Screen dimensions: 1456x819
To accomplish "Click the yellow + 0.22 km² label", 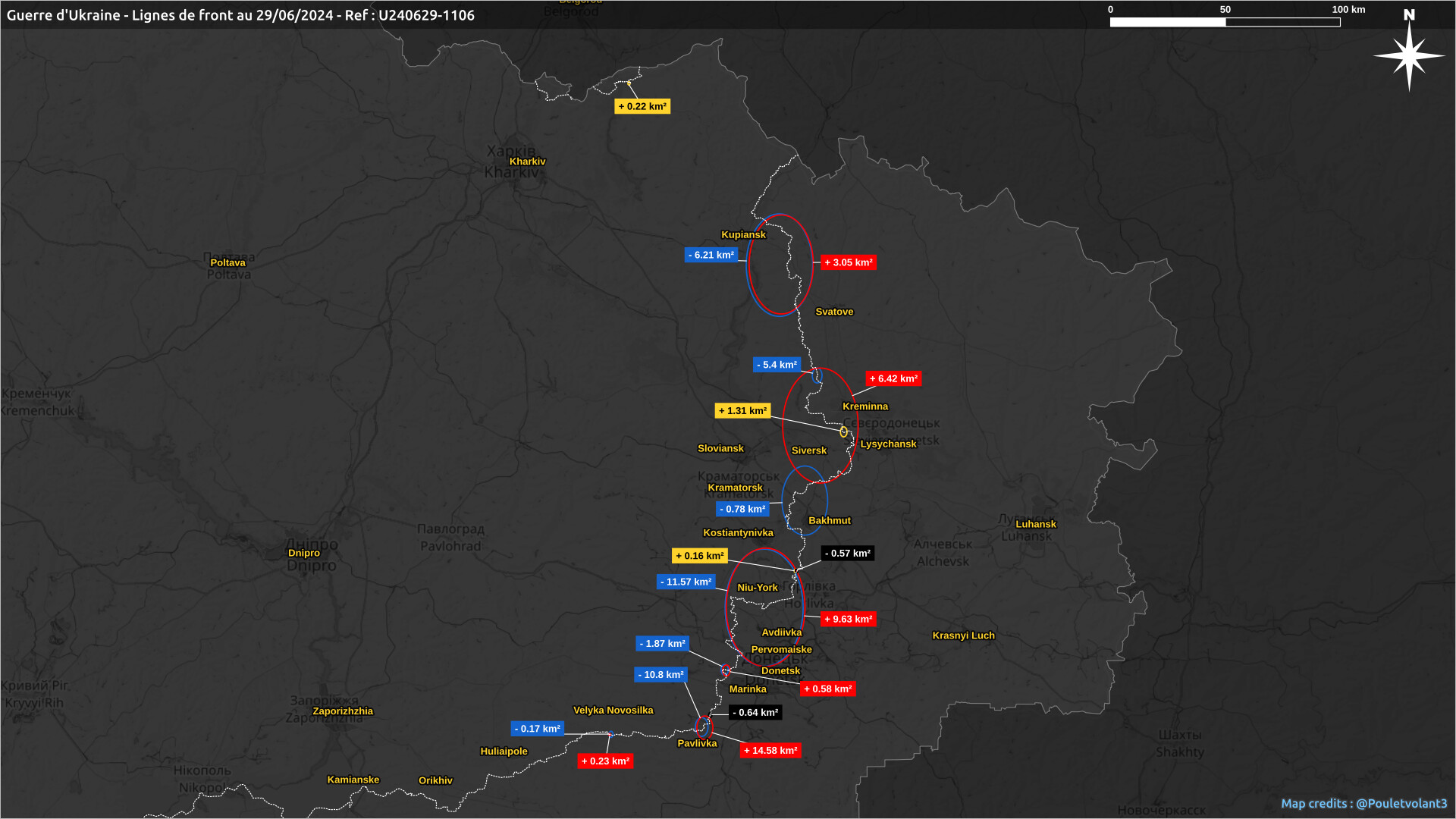I will pos(642,107).
